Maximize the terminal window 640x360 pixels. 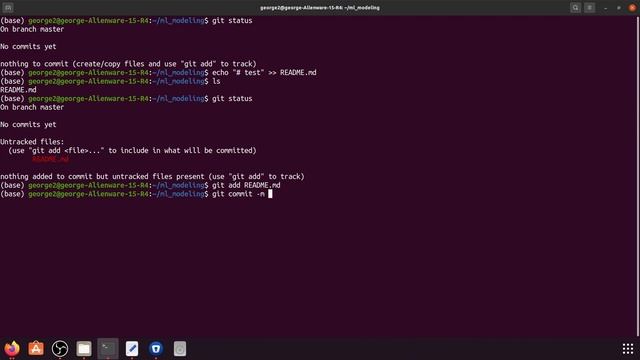coord(619,8)
